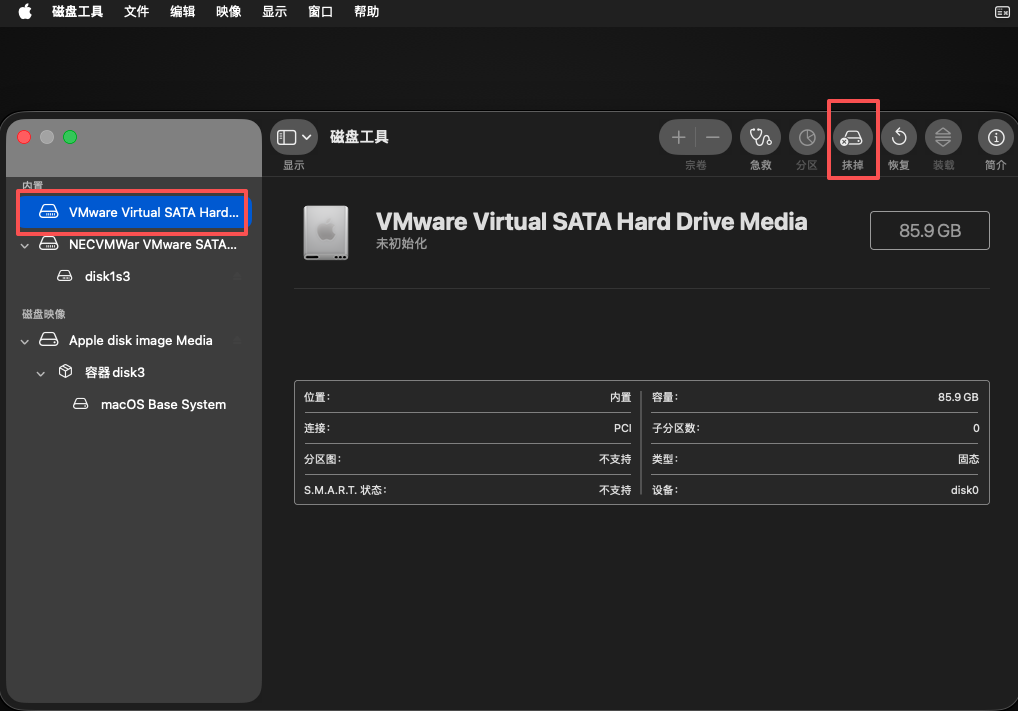The height and width of the screenshot is (711, 1018).
Task: Click the 连接 value PCI
Action: click(x=623, y=428)
